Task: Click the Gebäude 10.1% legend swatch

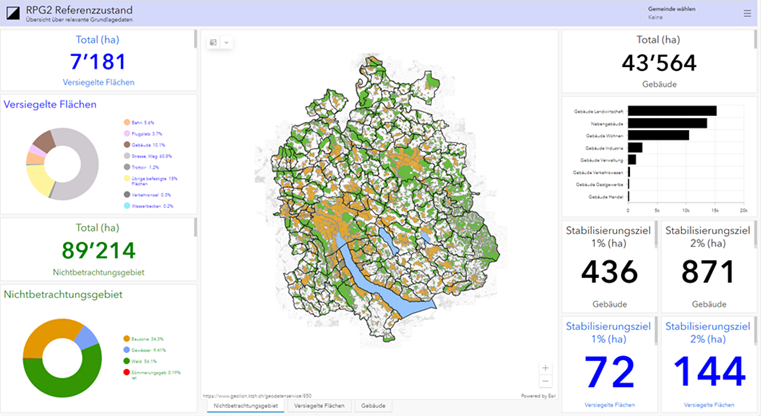Action: 127,145
